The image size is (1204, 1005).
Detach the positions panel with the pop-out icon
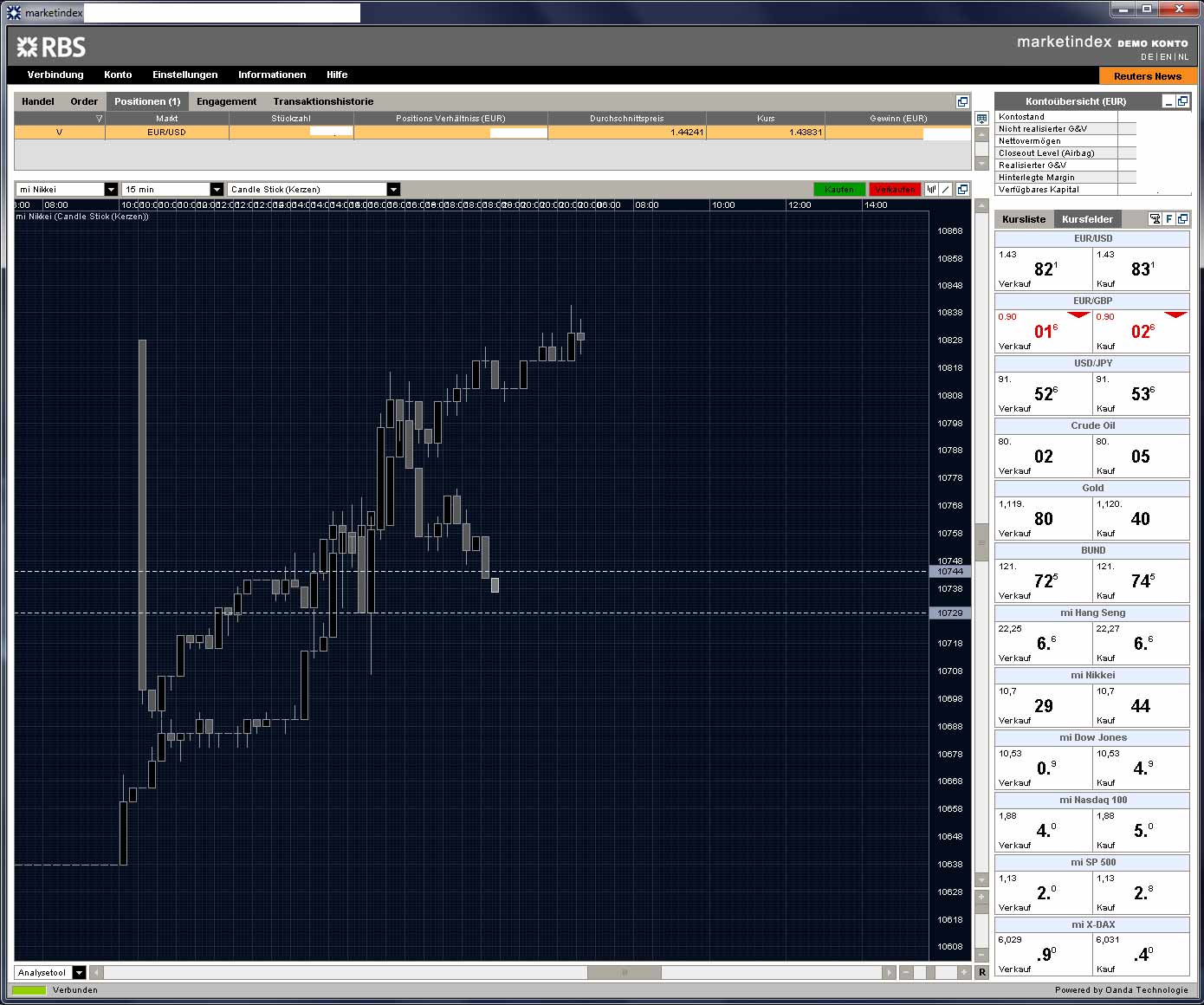coord(961,101)
